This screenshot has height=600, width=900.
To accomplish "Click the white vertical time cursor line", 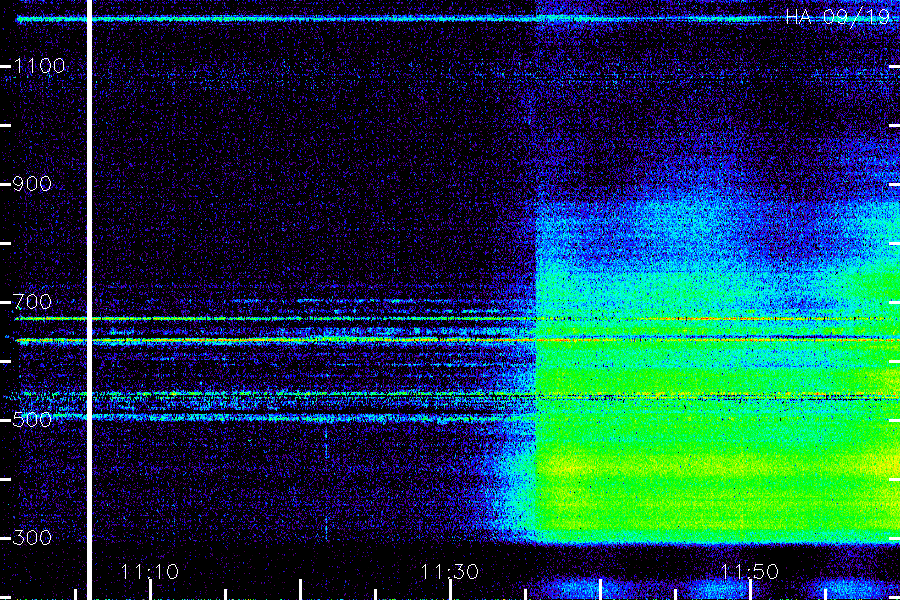I will 89,300.
